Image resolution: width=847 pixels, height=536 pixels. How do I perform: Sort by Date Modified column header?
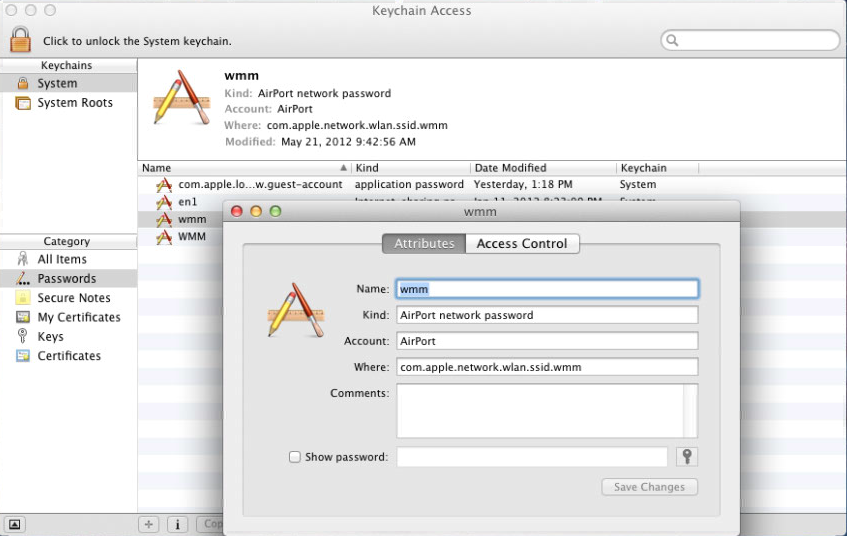543,168
